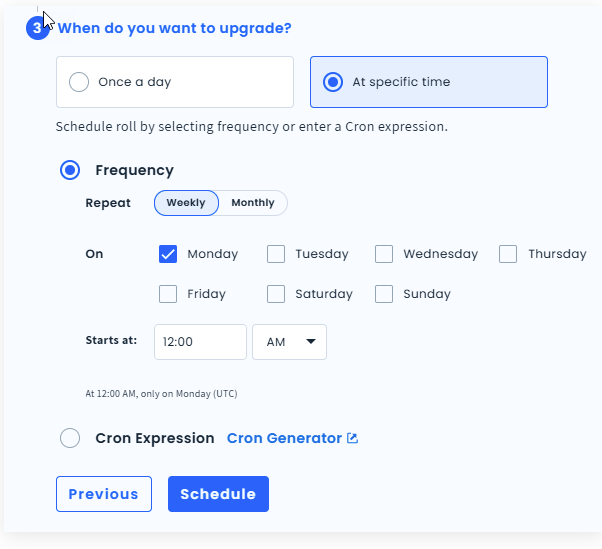Screen dimensions: 602x549
Task: Choose the Cron Expression radio button
Action: point(70,438)
